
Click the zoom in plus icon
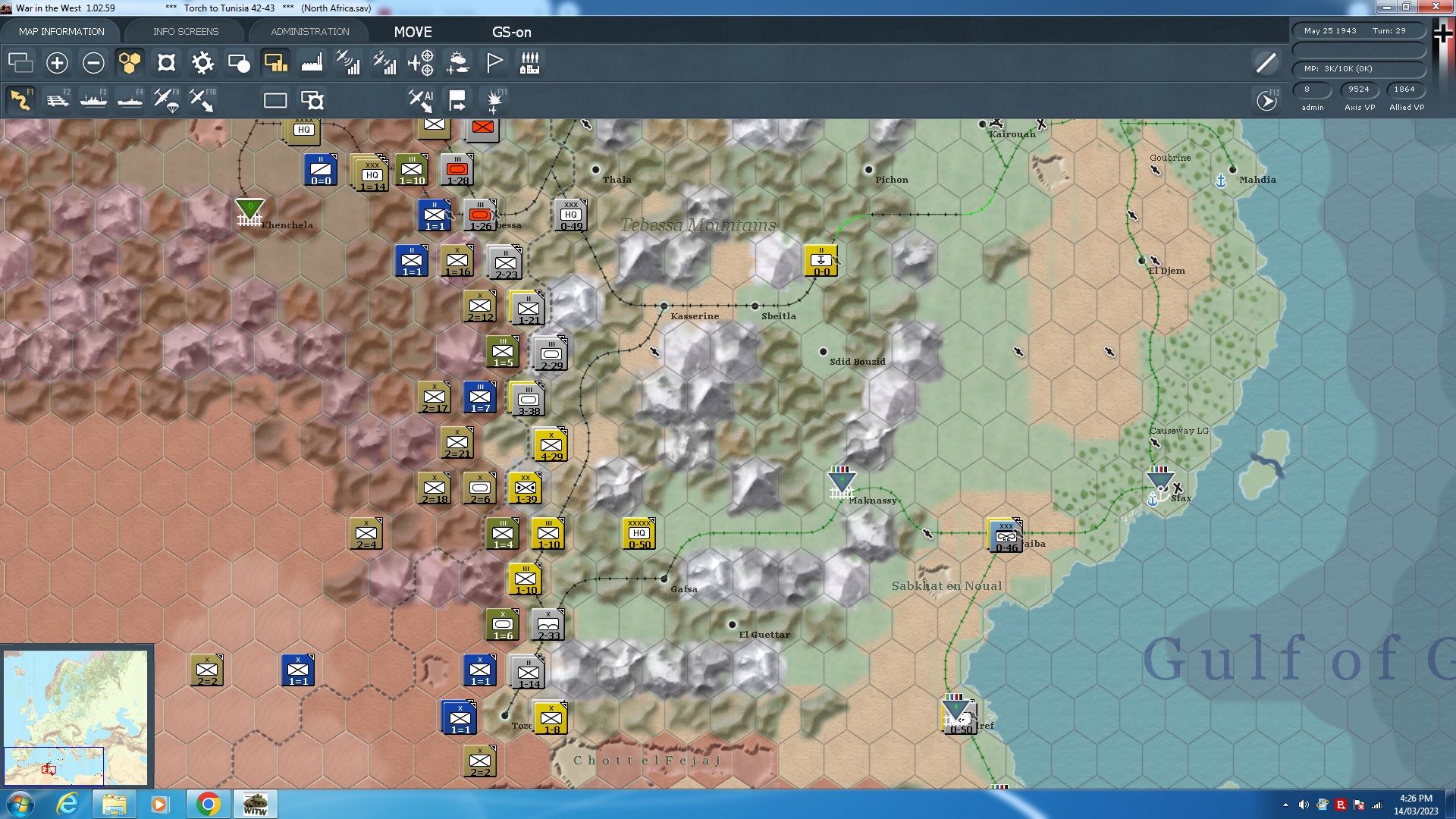point(57,63)
